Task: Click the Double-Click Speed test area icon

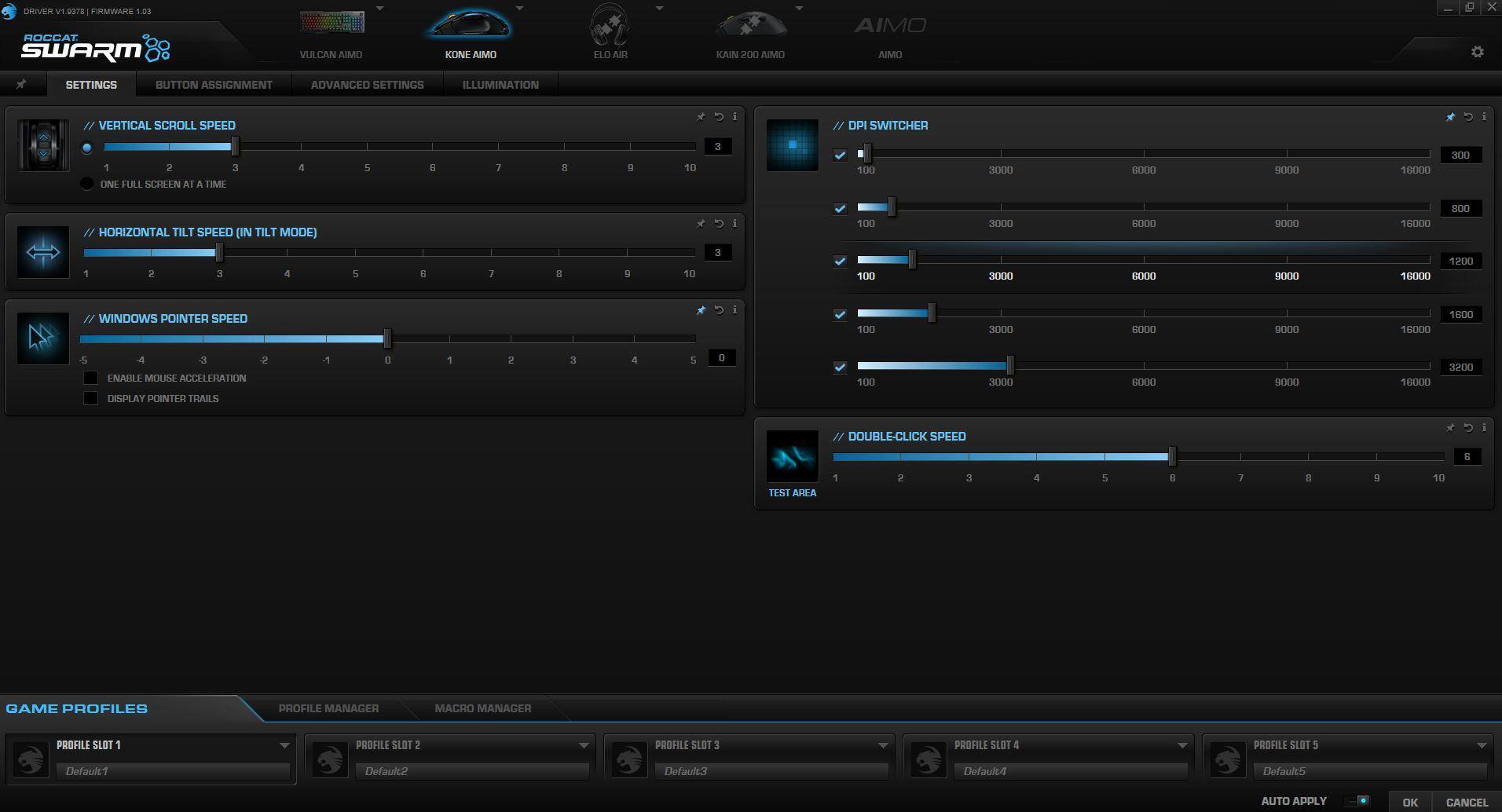Action: pos(792,457)
